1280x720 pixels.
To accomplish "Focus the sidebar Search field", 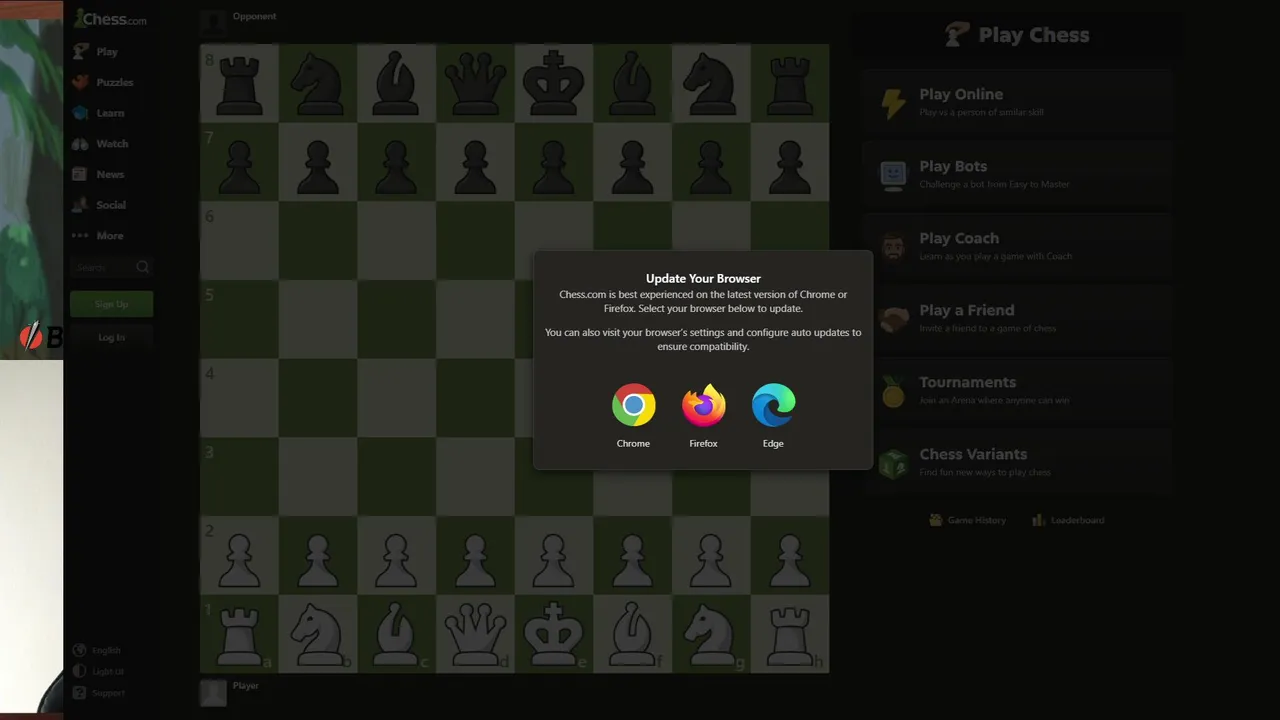I will 111,267.
